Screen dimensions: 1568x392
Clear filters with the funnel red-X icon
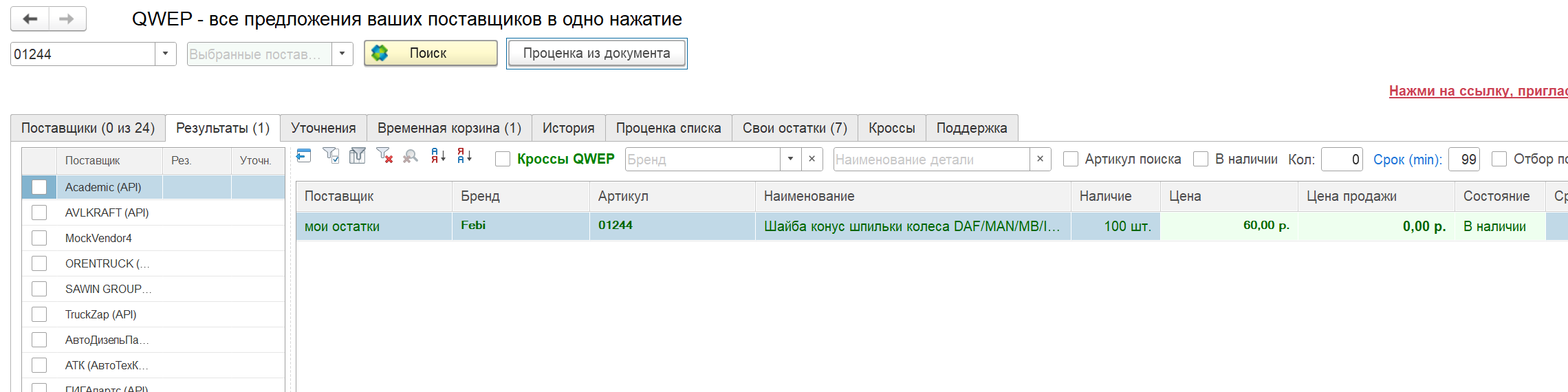point(384,156)
